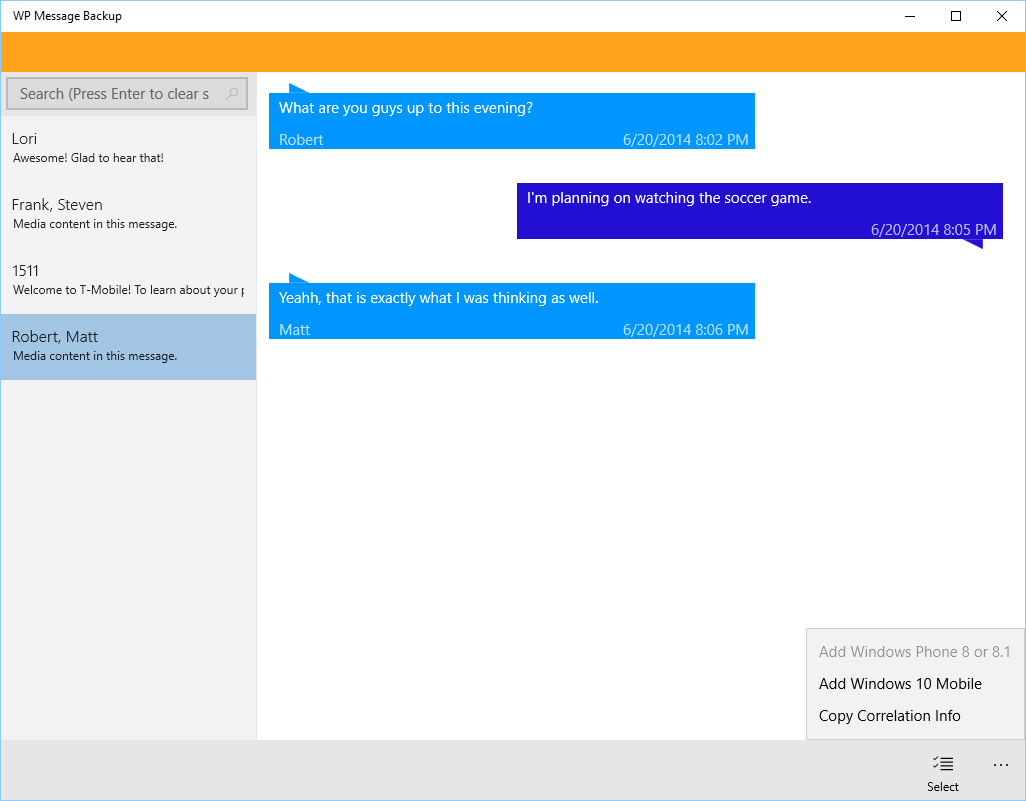Screen dimensions: 1026x801
Task: Click the search magnifier icon
Action: coord(231,93)
